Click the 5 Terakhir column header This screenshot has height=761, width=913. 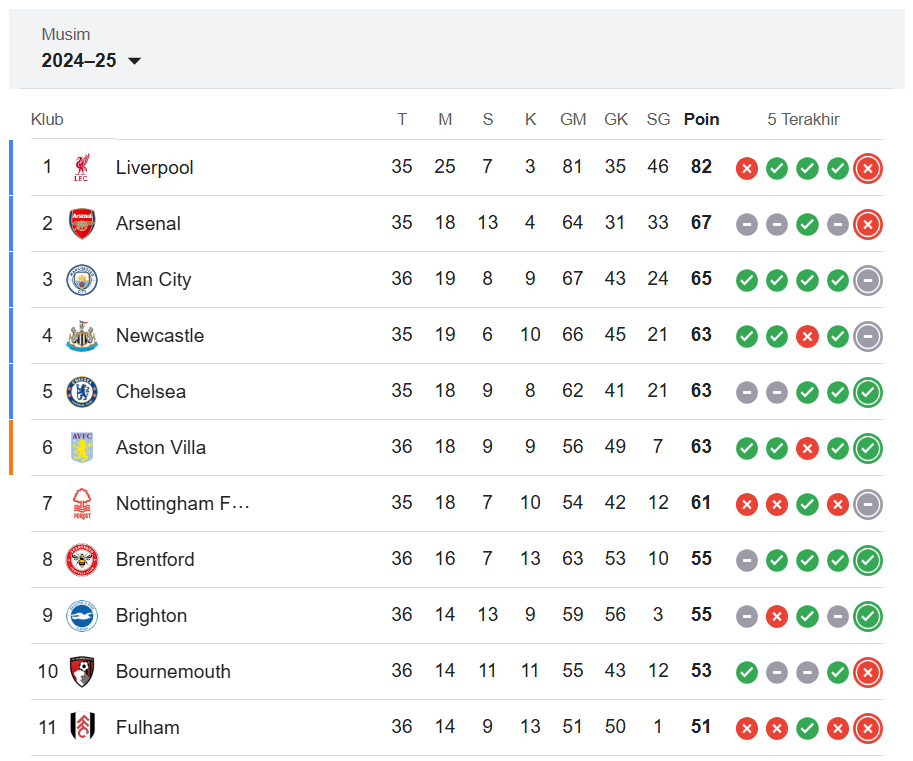(803, 119)
